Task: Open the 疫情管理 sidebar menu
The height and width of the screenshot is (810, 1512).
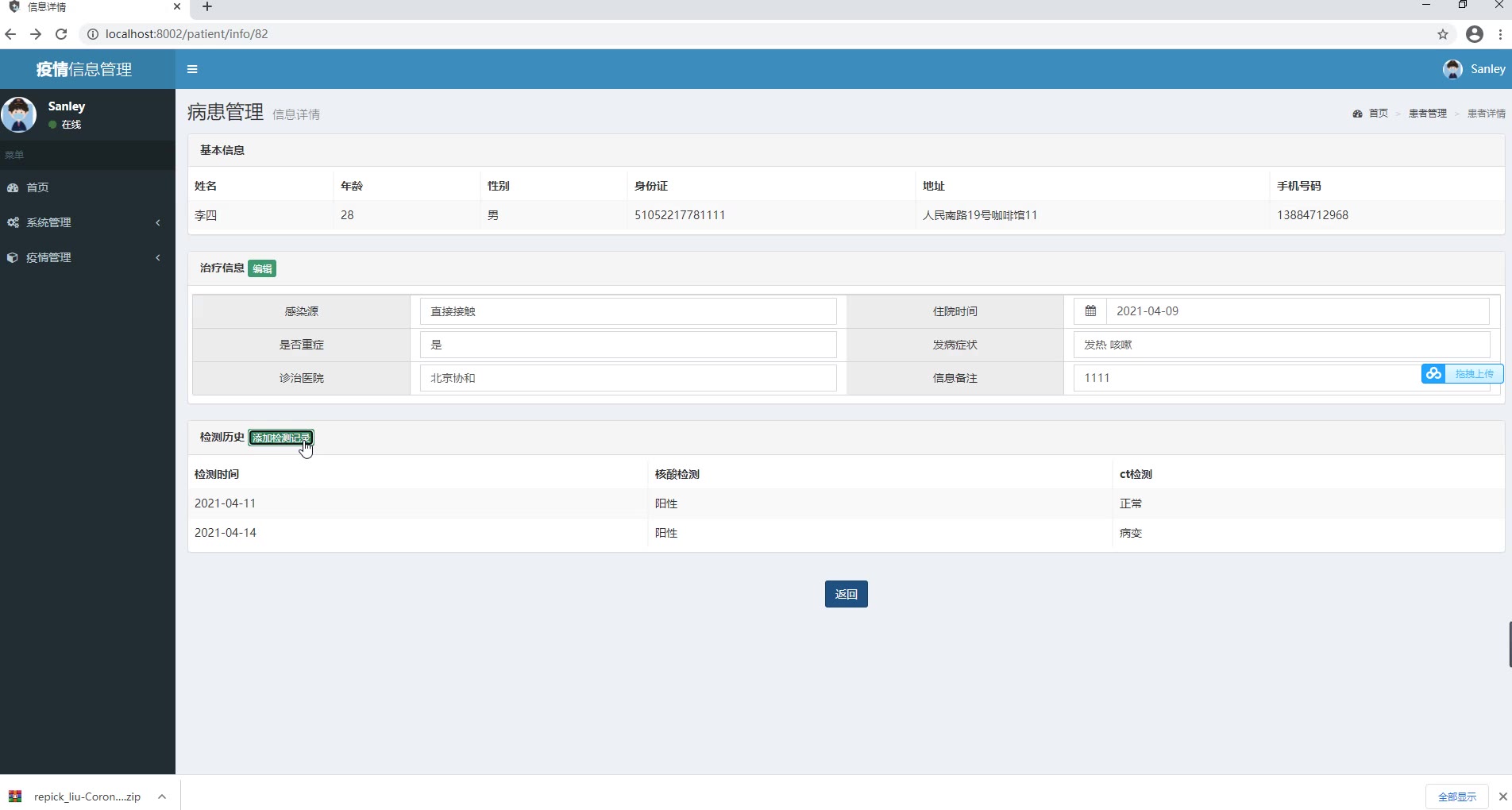Action: (87, 257)
